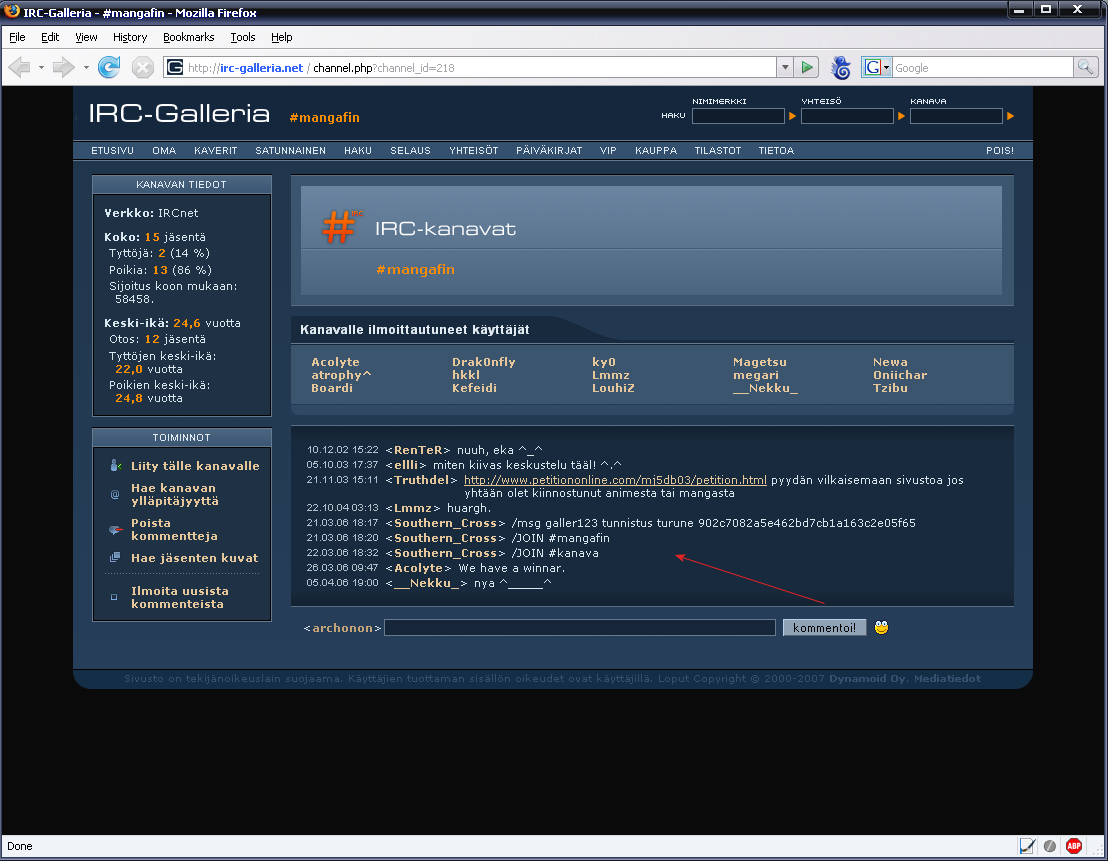
Task: Click the Hae jäsenten kuvat link
Action: (x=194, y=558)
